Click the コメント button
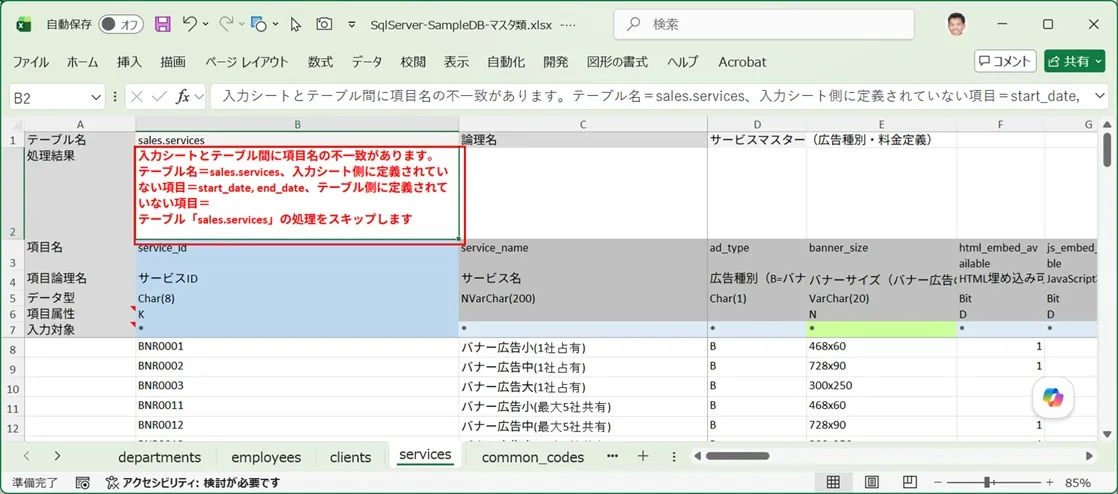1118x494 pixels. [x=1005, y=61]
